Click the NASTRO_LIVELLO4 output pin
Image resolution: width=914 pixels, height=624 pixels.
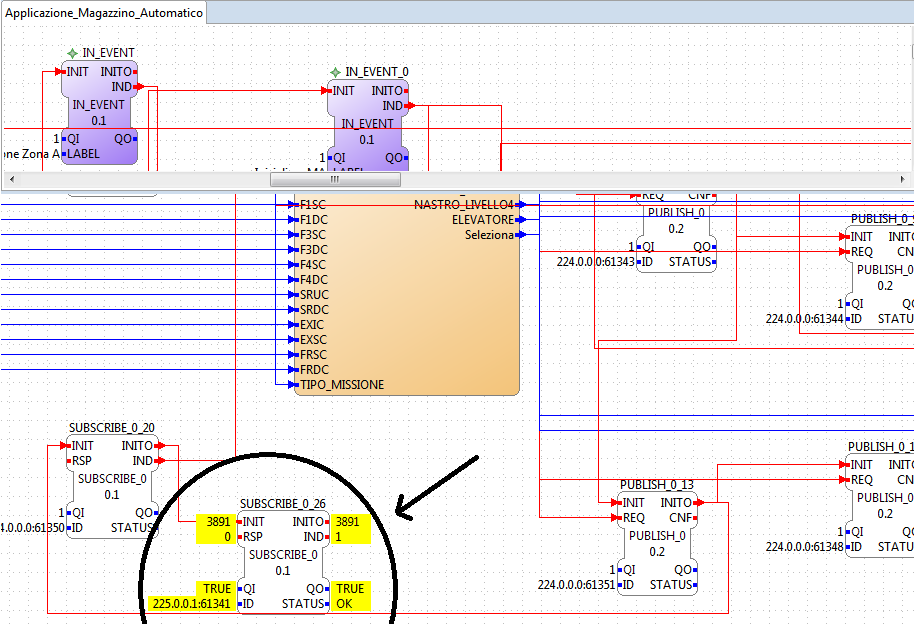(x=464, y=205)
